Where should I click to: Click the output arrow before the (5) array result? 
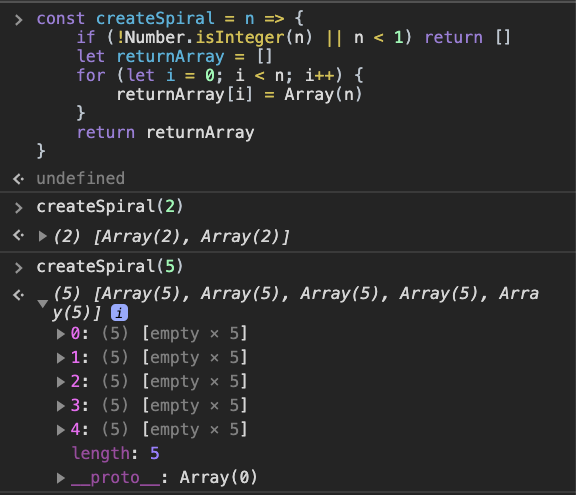(x=18, y=295)
